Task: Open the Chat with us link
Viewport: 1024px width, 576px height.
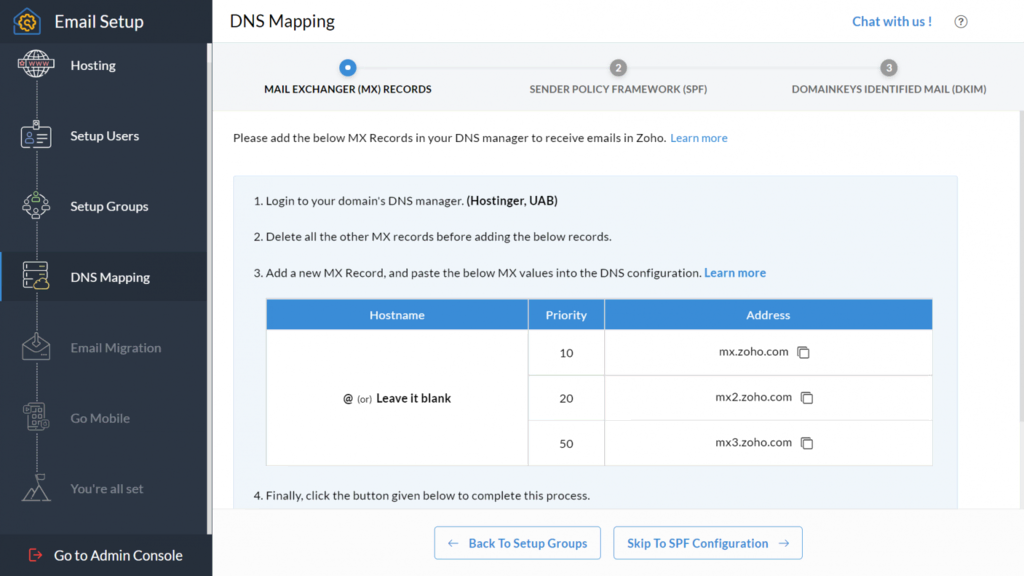Action: coord(891,21)
